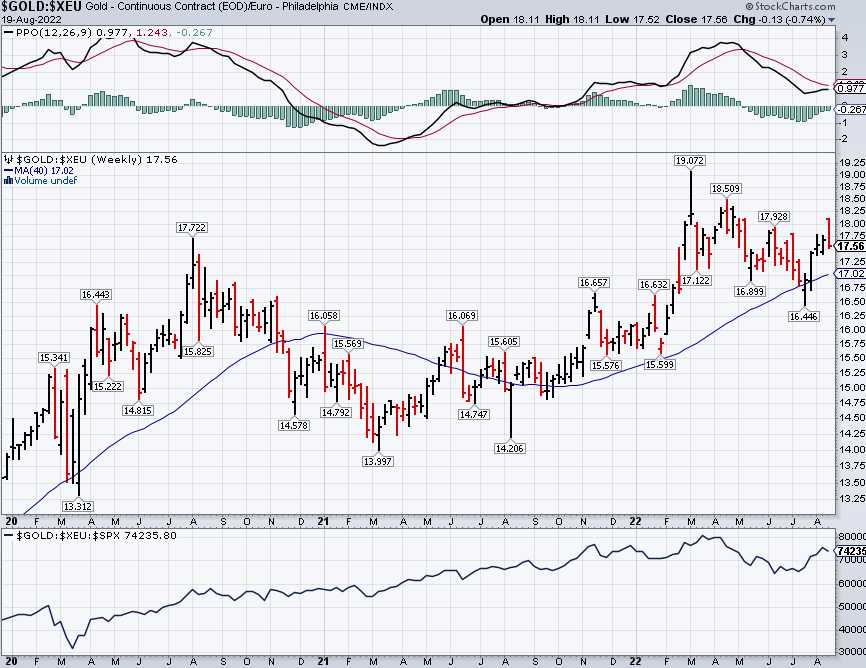Image resolution: width=866 pixels, height=668 pixels.
Task: Click the MA(40) blue line legend marker
Action: coord(5,170)
